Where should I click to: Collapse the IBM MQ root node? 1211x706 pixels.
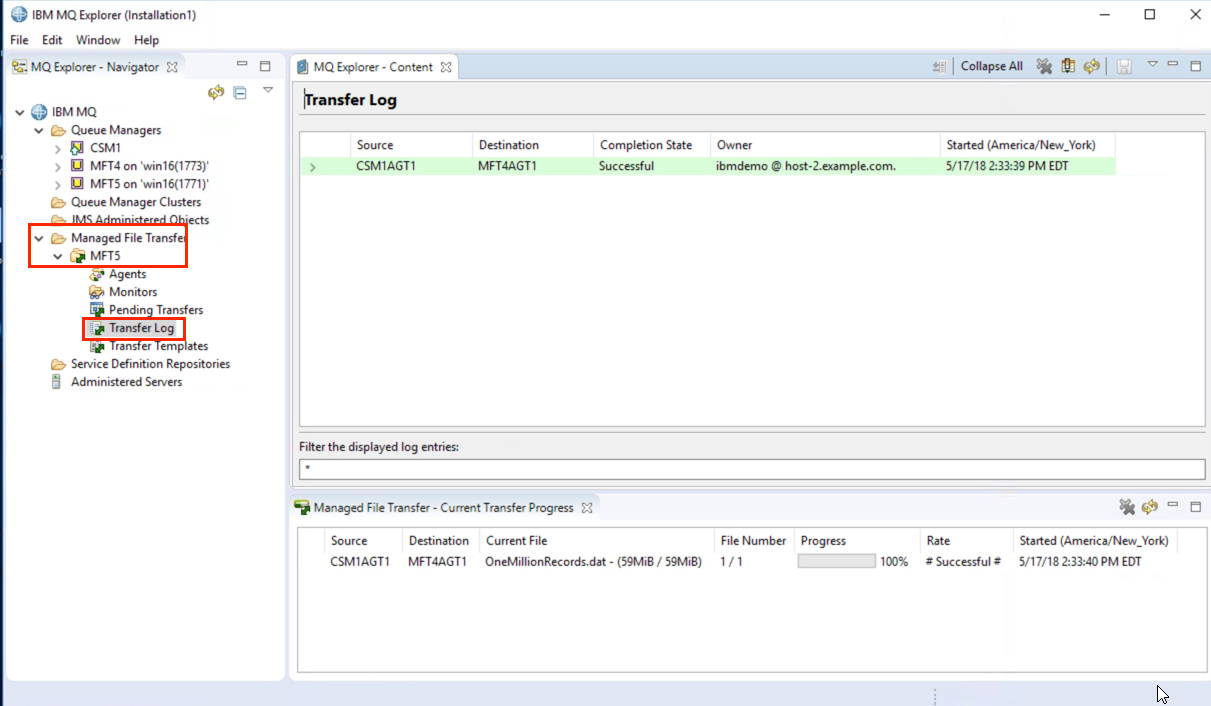[x=19, y=112]
